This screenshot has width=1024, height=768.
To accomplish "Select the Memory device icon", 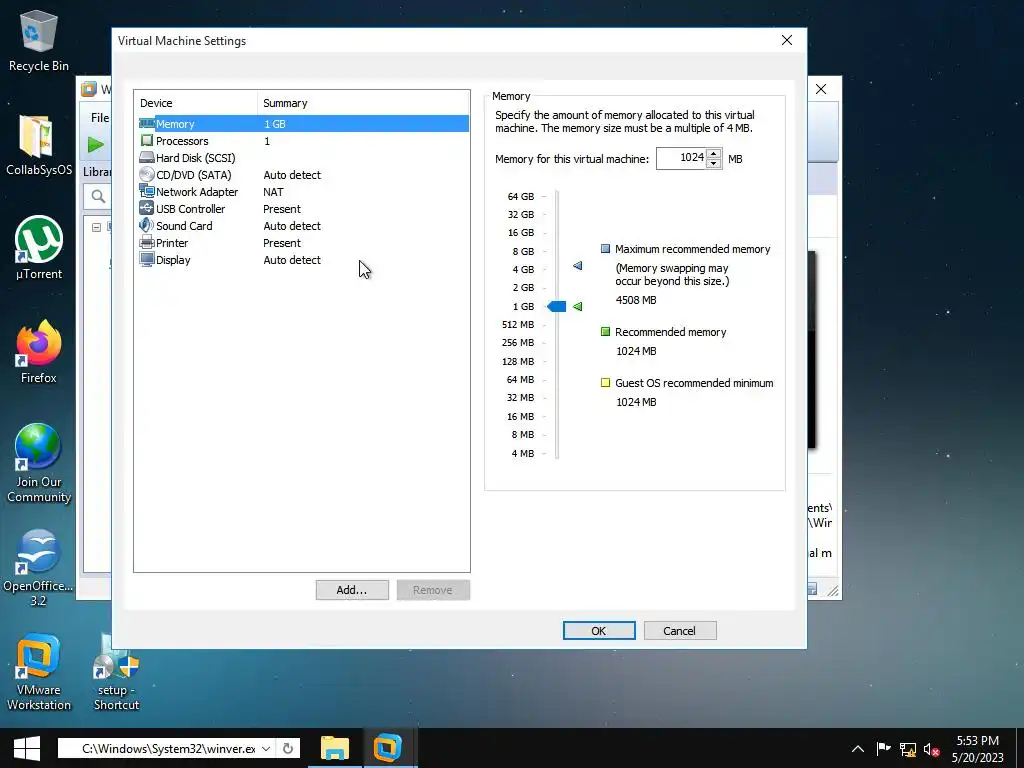I will (147, 123).
